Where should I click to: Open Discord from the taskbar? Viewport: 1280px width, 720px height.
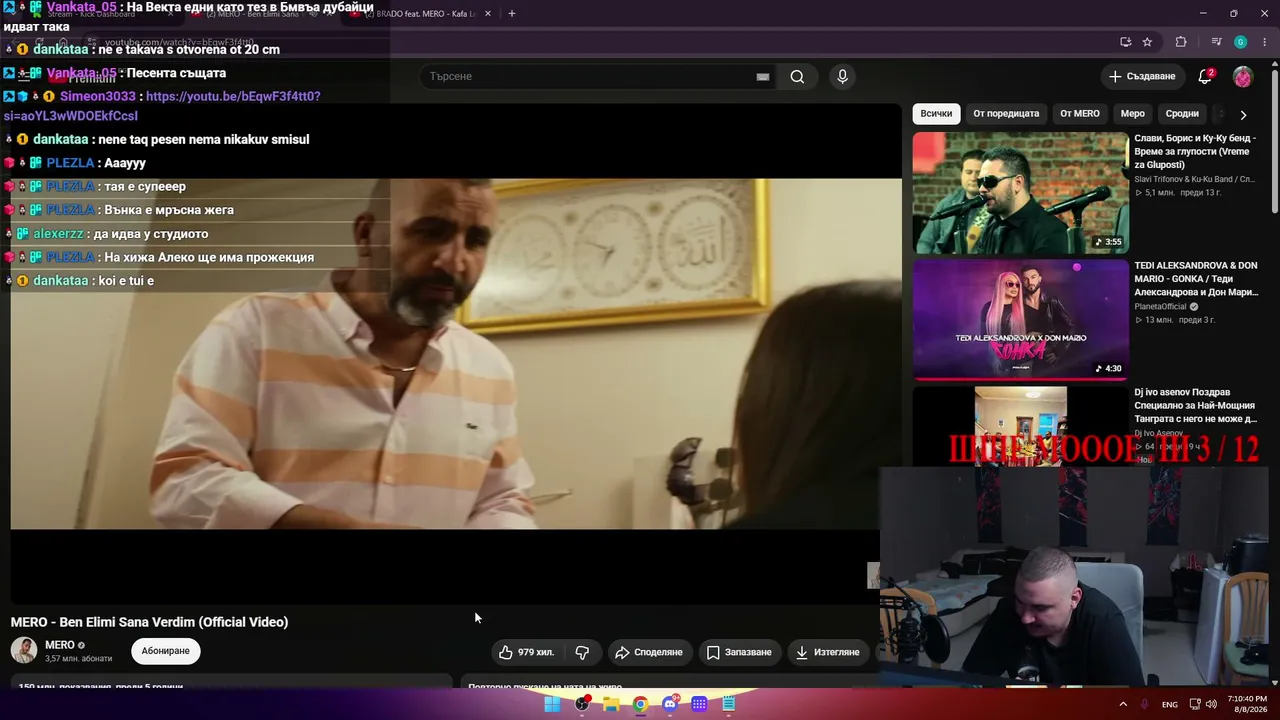coord(670,704)
